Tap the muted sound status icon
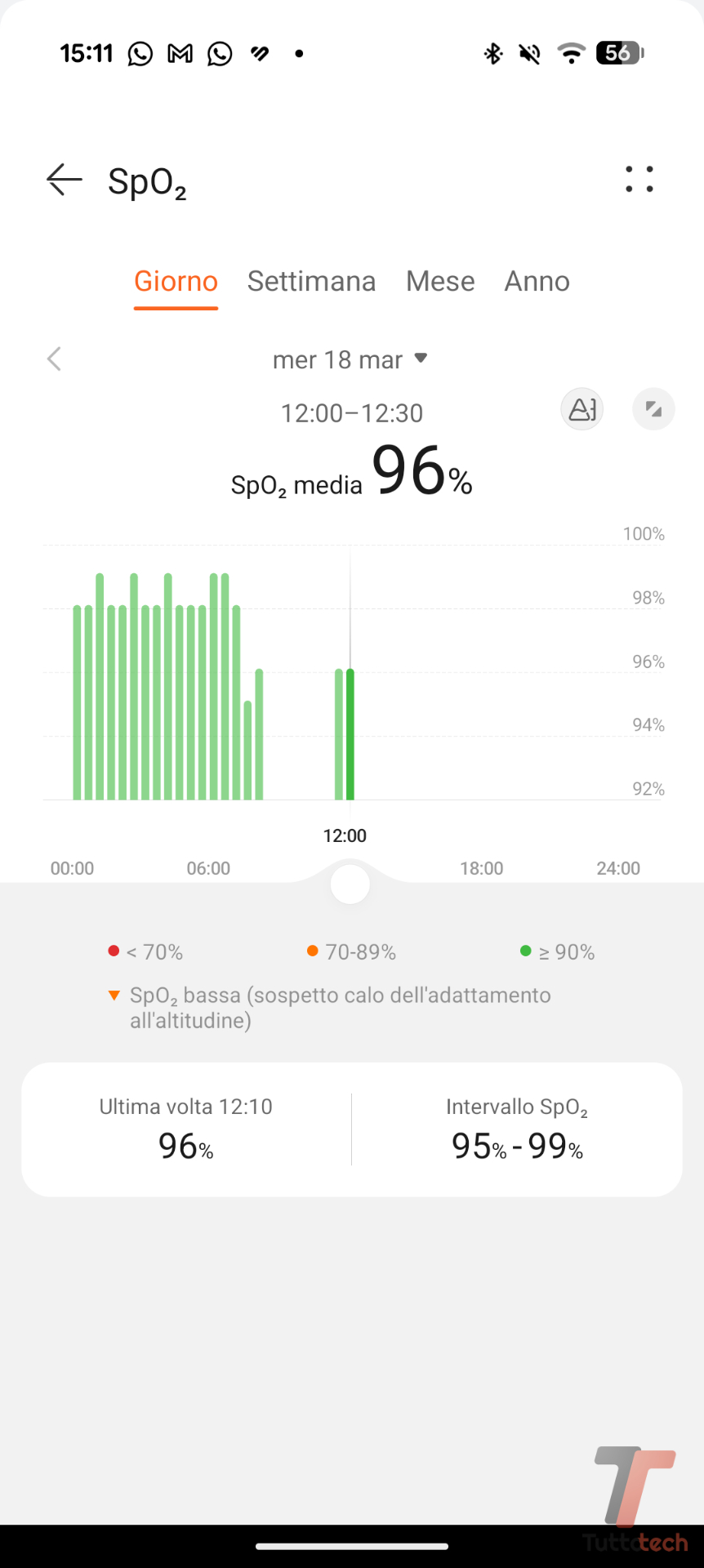Screen dimensions: 704x1568 (x=530, y=54)
